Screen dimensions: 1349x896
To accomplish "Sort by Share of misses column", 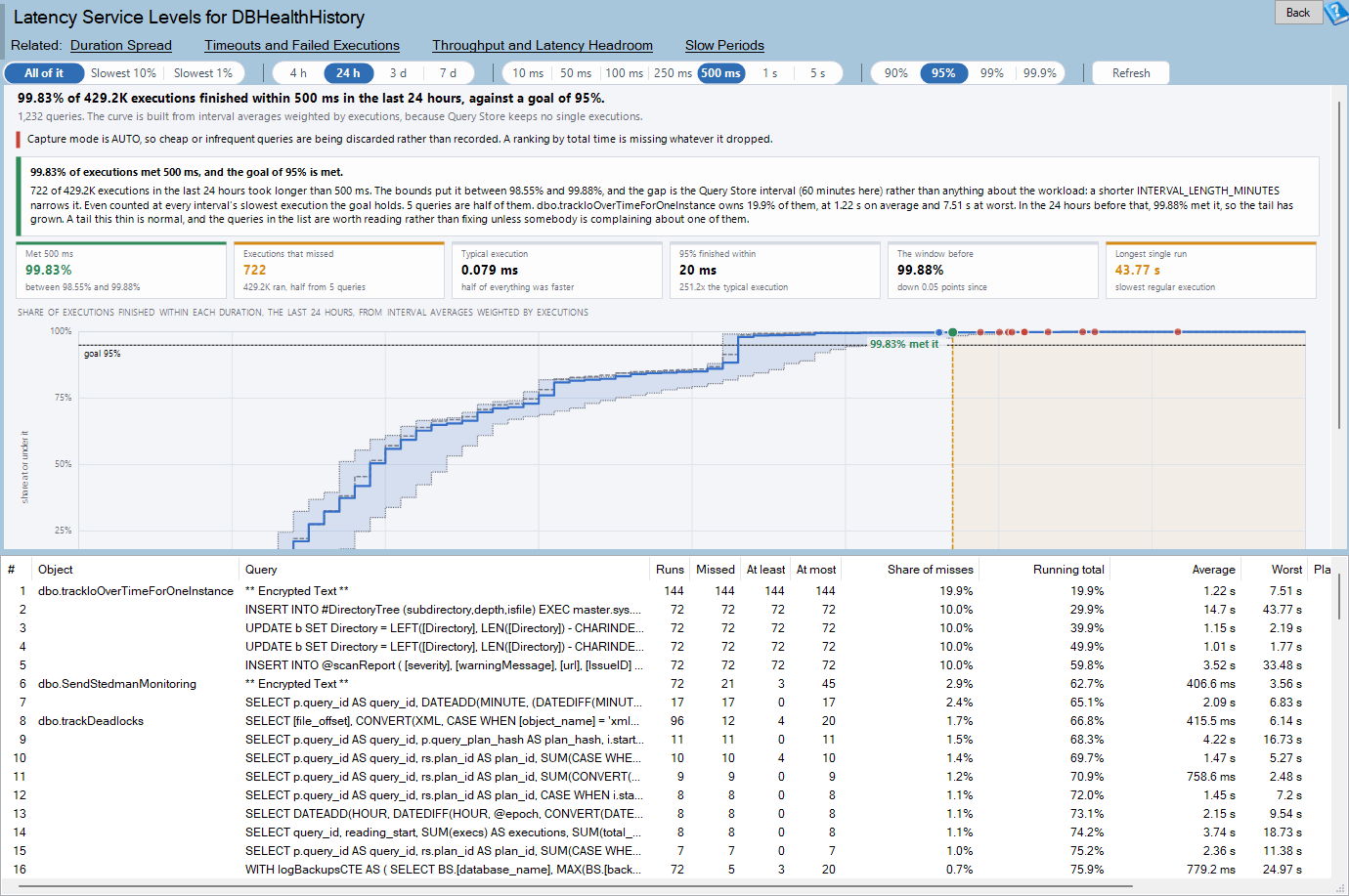I will (910, 570).
